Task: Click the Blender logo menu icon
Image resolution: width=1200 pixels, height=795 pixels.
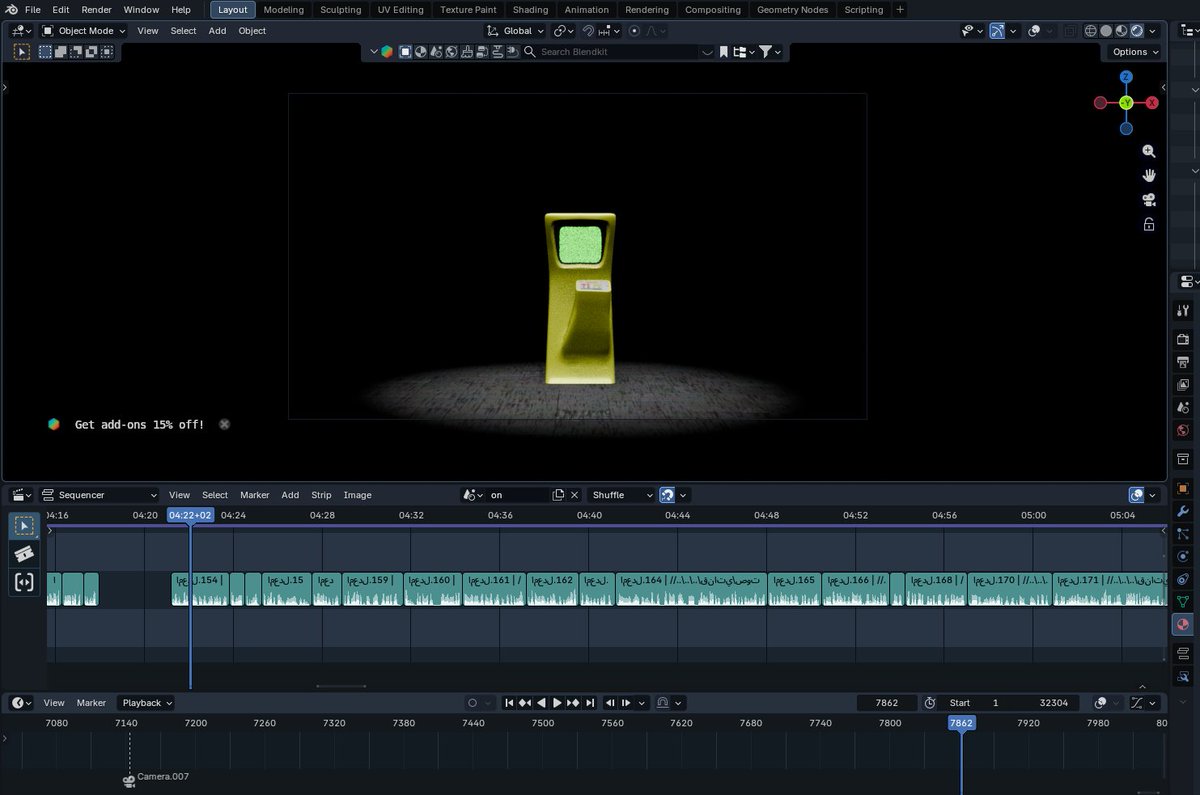Action: tap(11, 10)
